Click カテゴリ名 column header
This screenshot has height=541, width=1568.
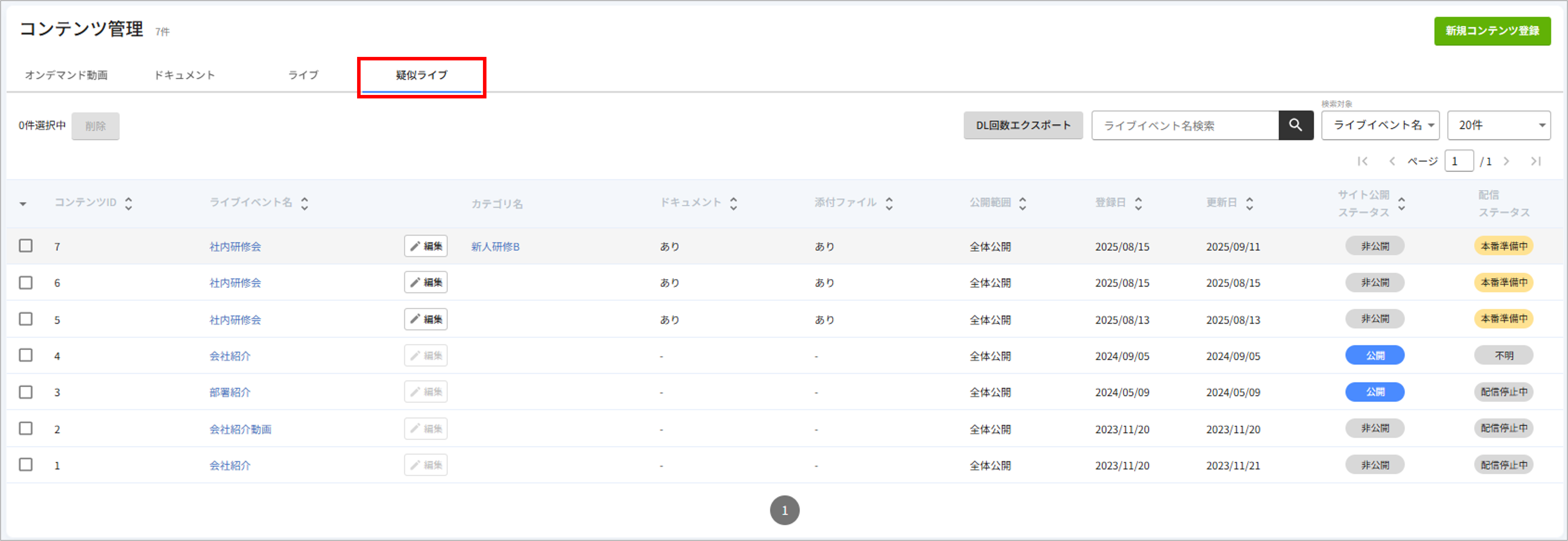pos(497,204)
